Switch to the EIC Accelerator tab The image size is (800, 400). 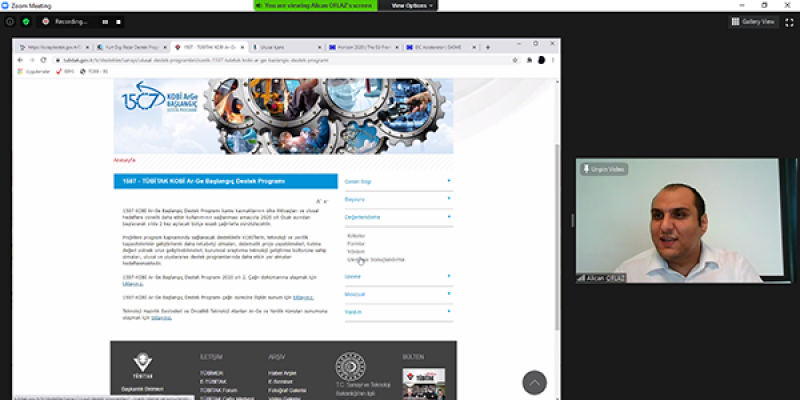coord(441,47)
